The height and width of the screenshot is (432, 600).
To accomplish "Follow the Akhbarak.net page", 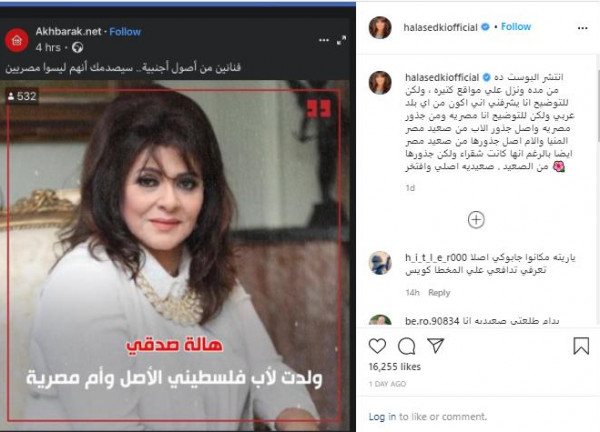I will pos(125,32).
